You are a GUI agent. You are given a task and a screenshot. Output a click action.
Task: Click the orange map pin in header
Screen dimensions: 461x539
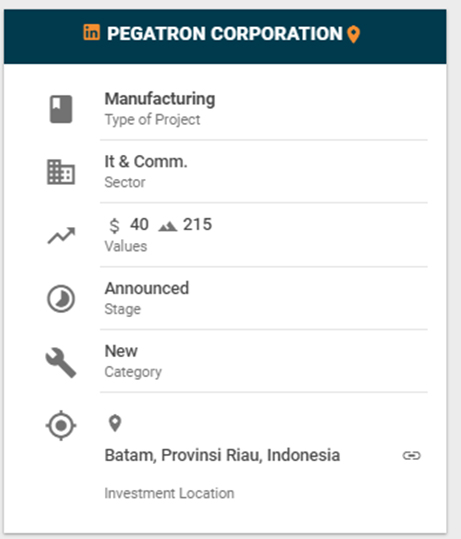[353, 35]
